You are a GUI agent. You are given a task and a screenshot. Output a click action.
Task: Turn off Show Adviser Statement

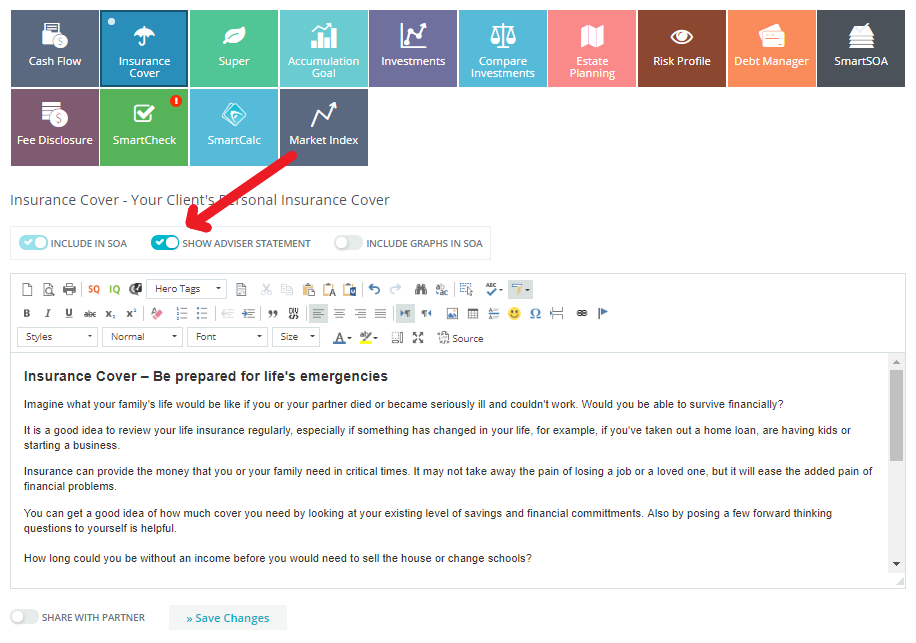click(x=165, y=243)
